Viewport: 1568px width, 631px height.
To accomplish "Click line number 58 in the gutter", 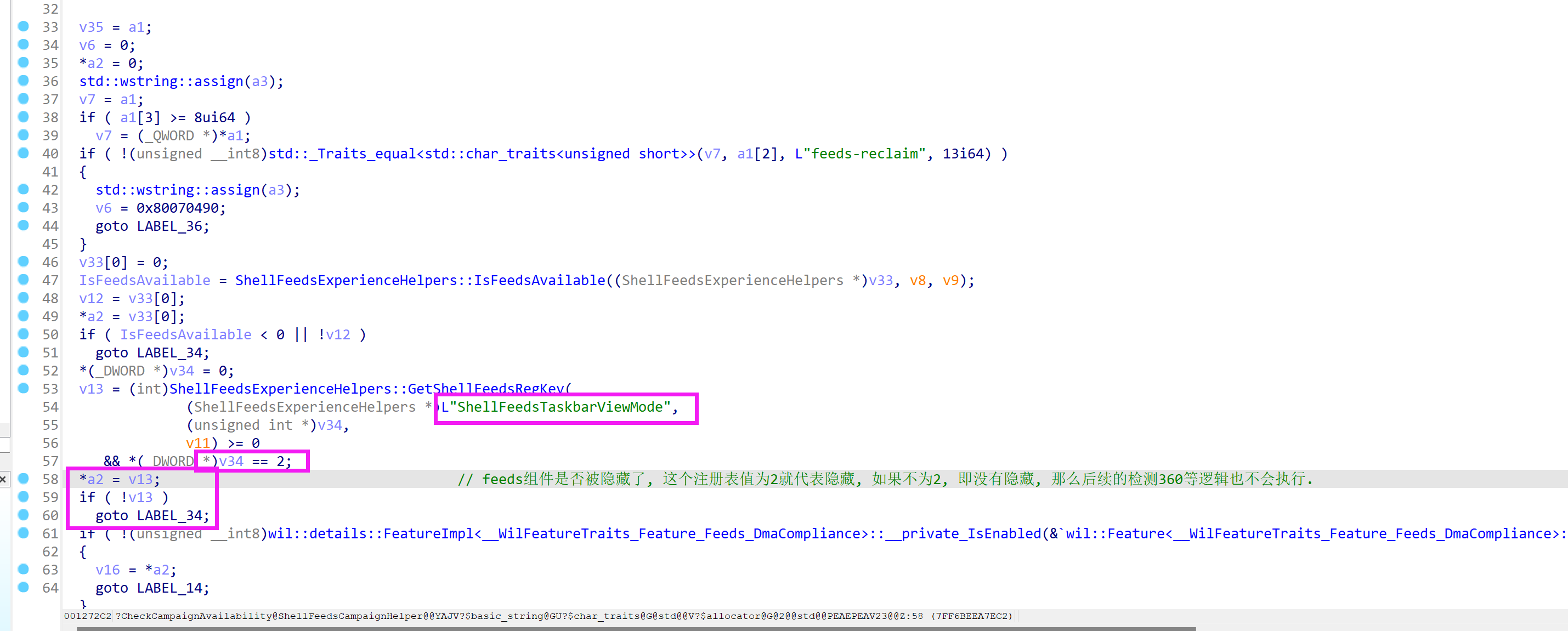I will tap(50, 480).
